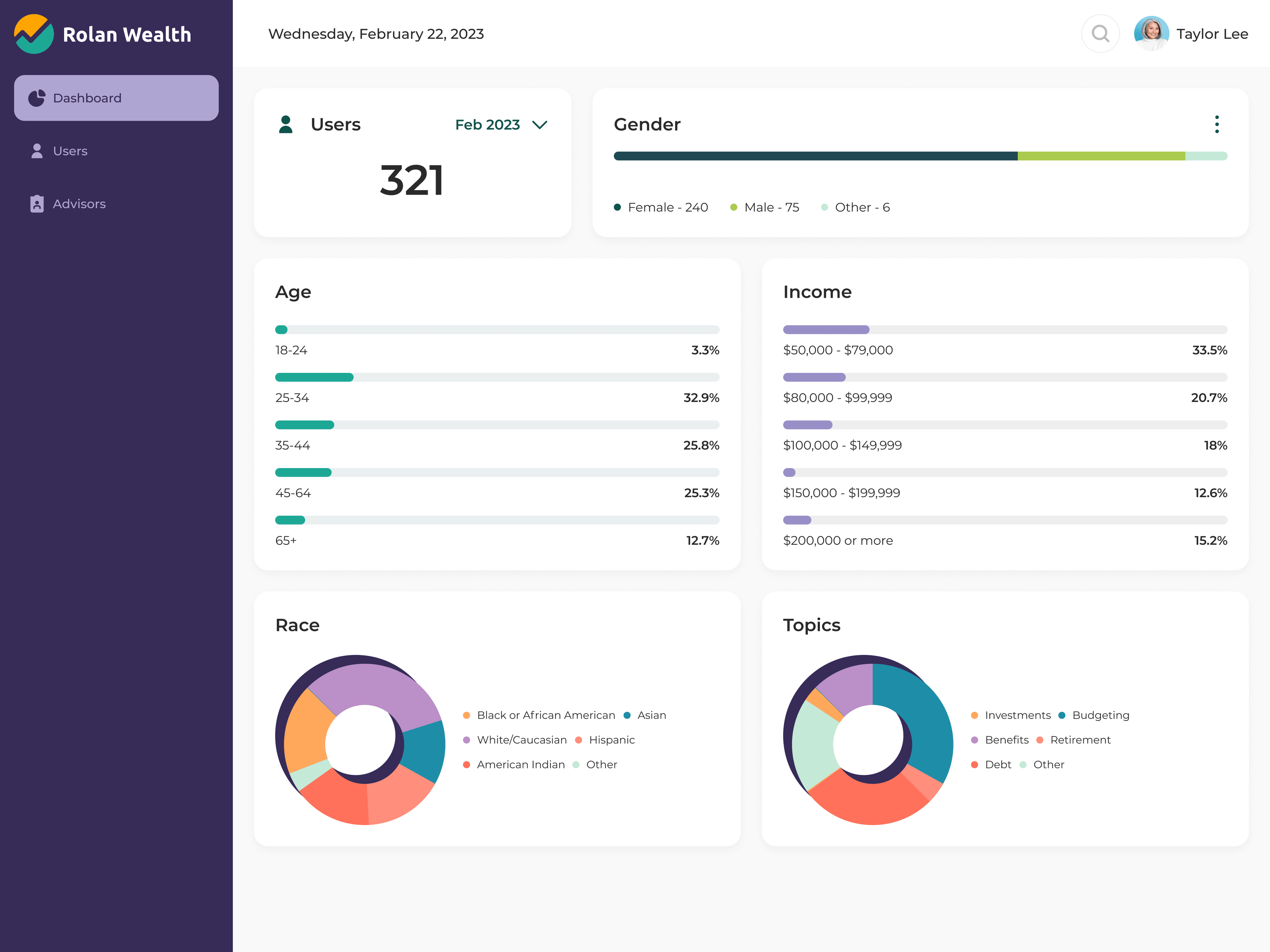Click the $200,000 or more label

838,540
